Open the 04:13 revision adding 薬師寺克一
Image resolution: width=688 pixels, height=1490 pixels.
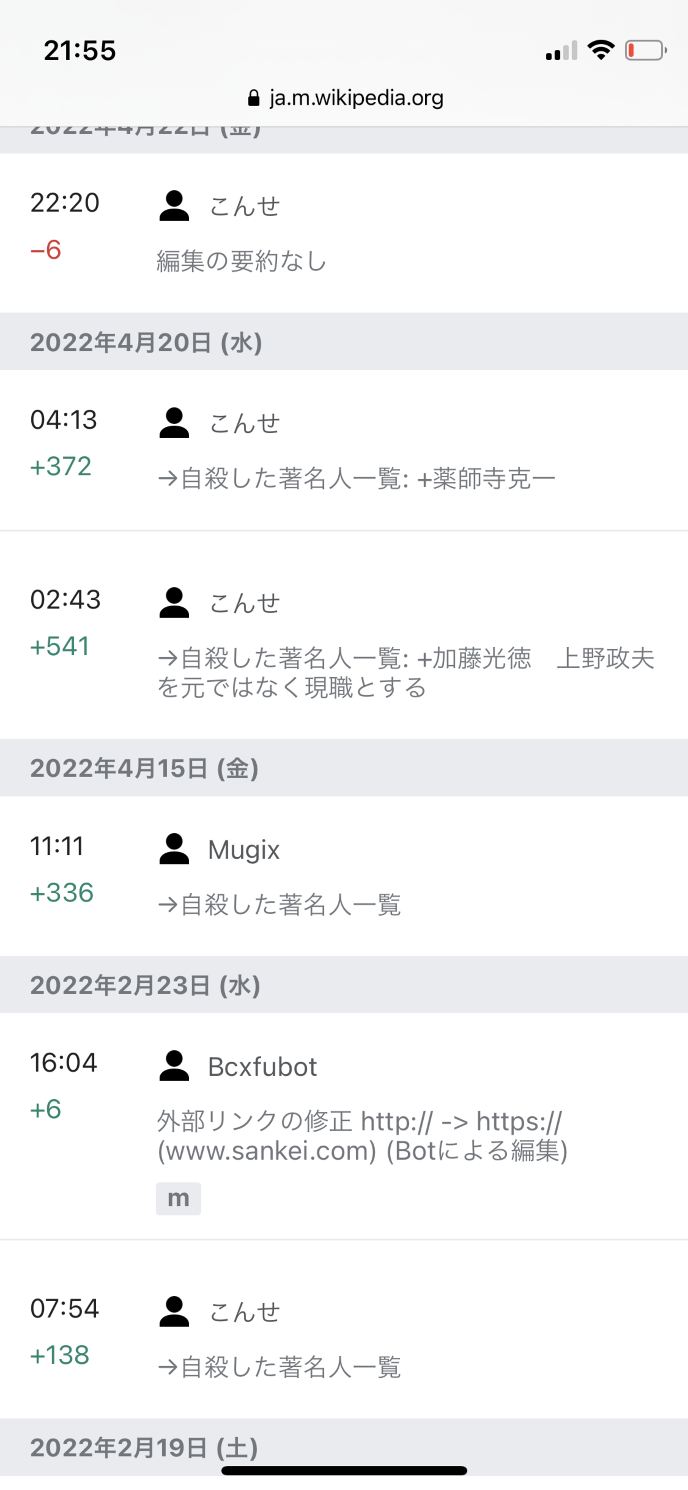click(65, 421)
